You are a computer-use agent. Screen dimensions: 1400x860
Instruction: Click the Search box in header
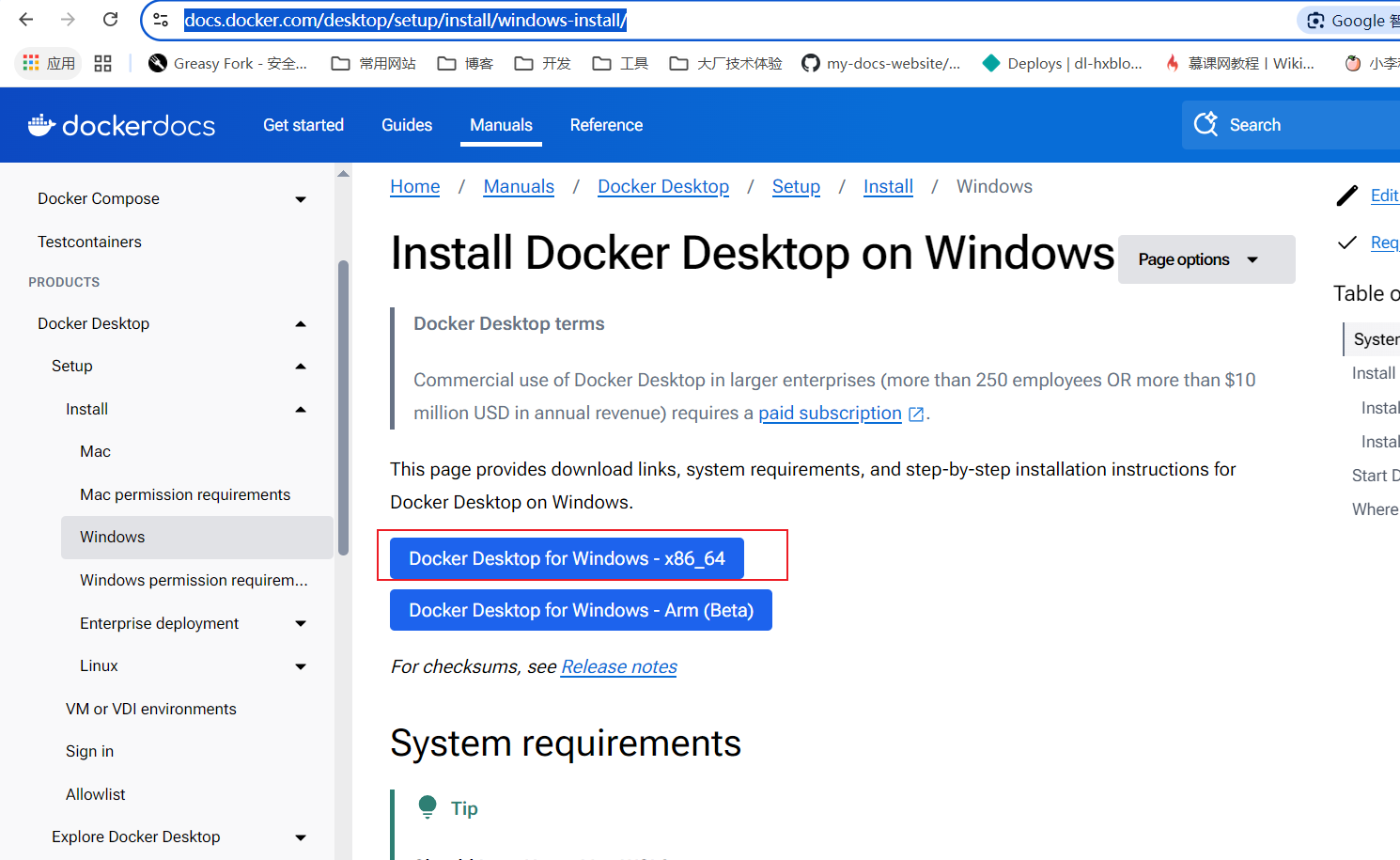[1291, 125]
